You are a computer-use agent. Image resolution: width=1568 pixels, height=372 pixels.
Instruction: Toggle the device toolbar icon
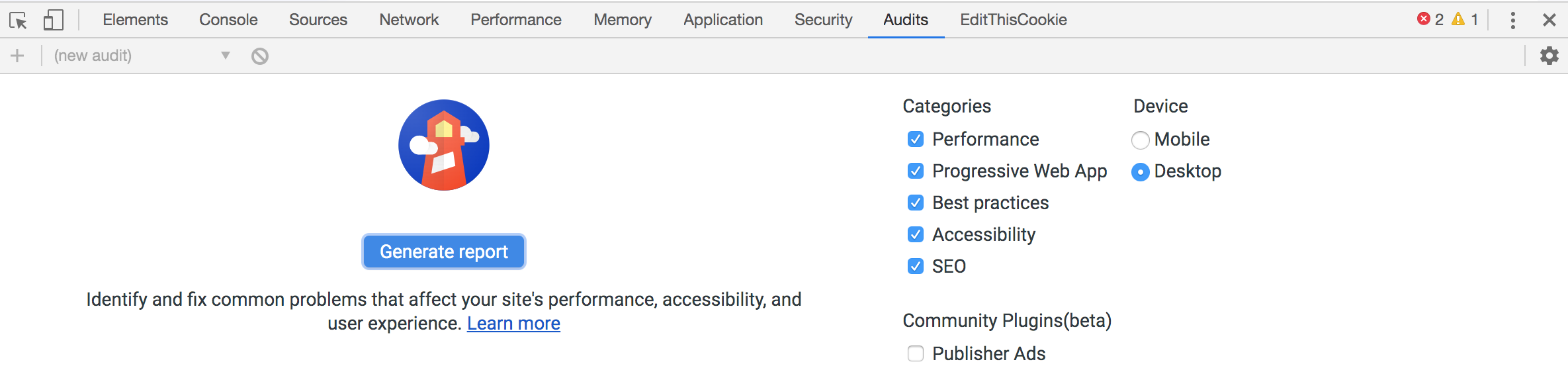point(54,20)
